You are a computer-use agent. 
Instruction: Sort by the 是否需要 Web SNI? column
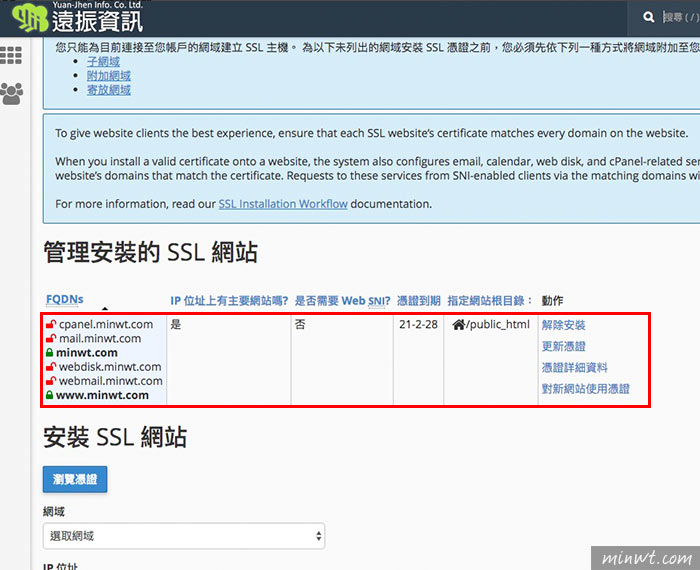(342, 301)
